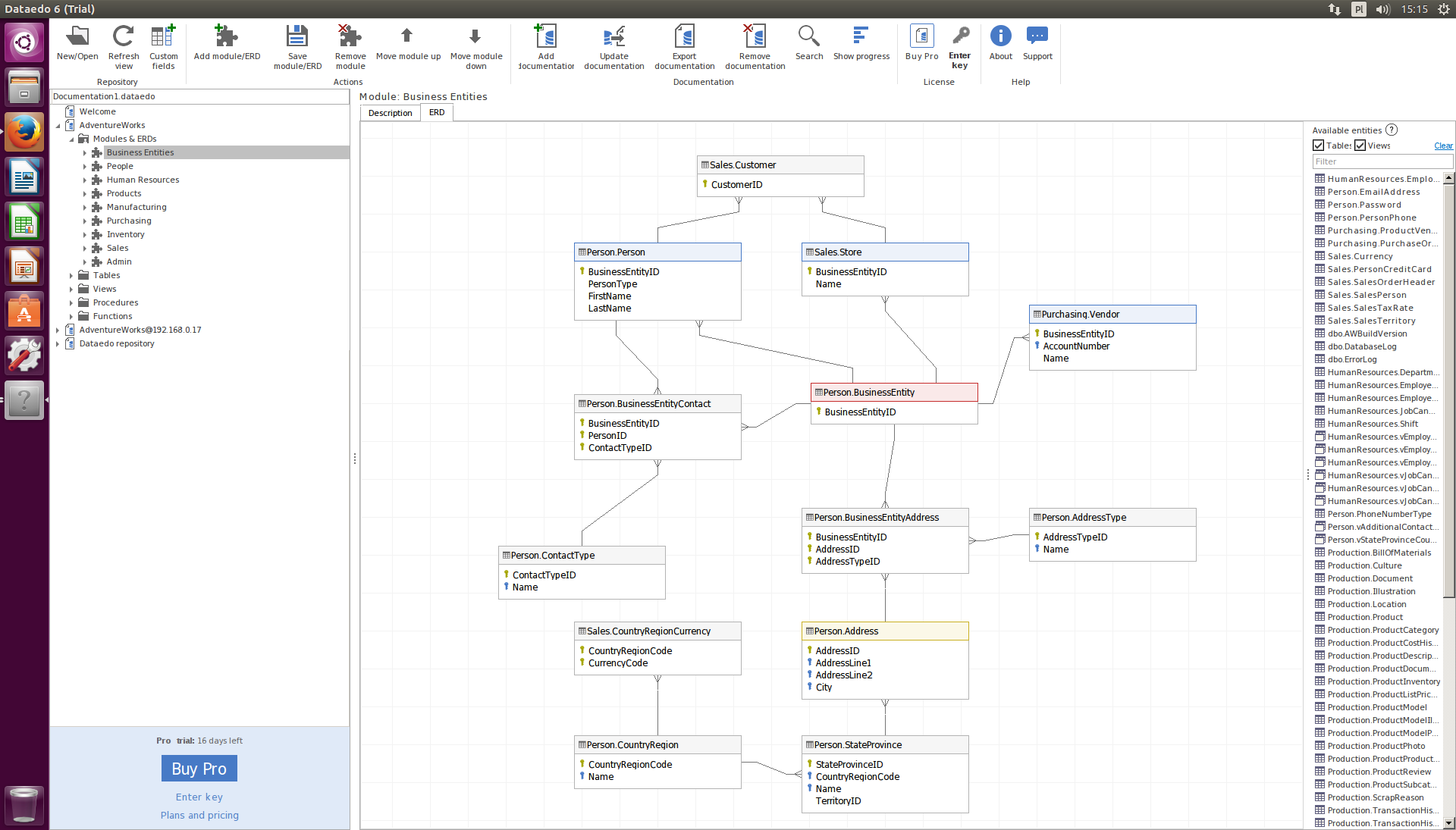Open Firefox from the Ubuntu dock
1456x830 pixels.
pyautogui.click(x=24, y=133)
